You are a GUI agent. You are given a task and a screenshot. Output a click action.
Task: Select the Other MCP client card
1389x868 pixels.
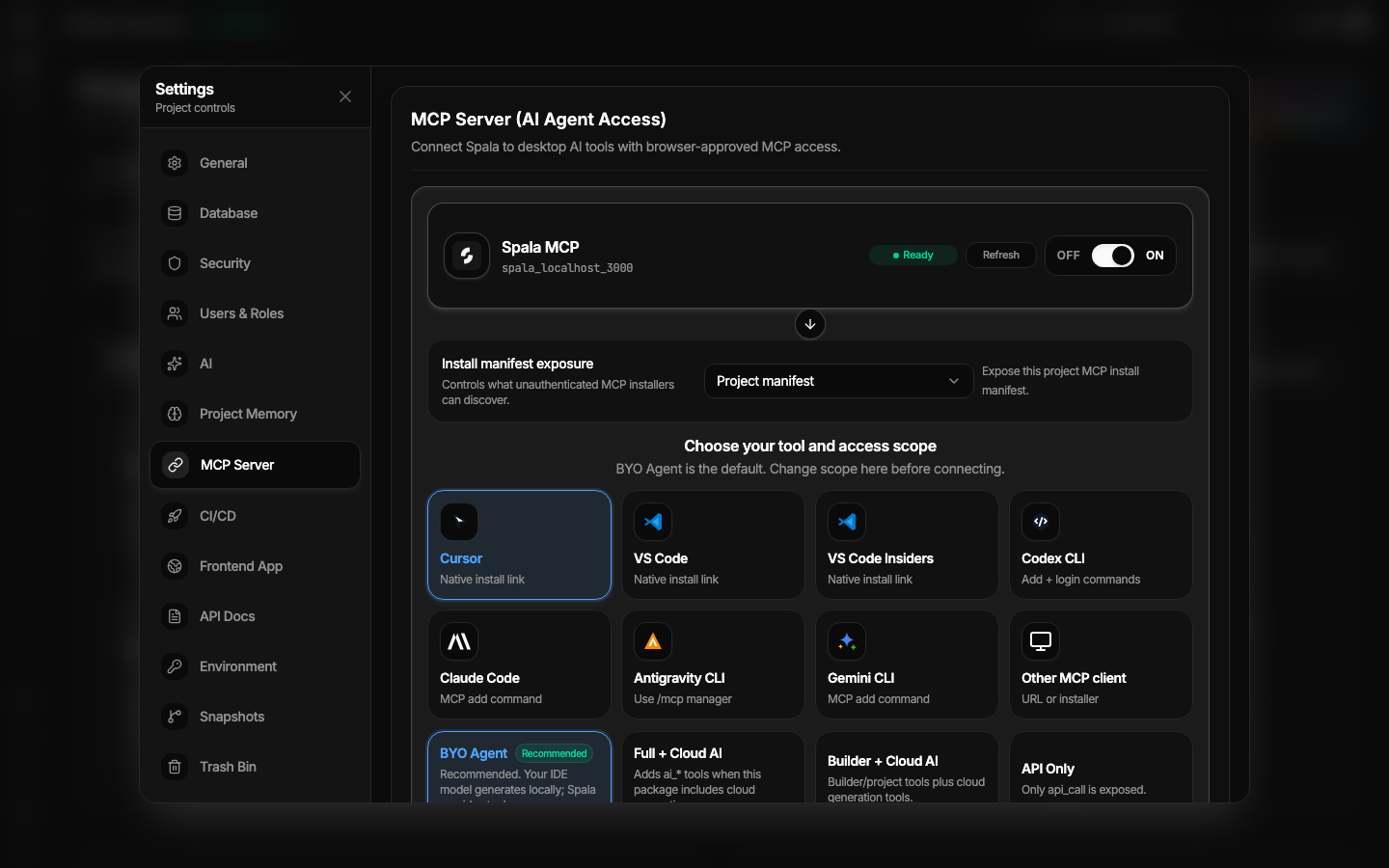1101,665
